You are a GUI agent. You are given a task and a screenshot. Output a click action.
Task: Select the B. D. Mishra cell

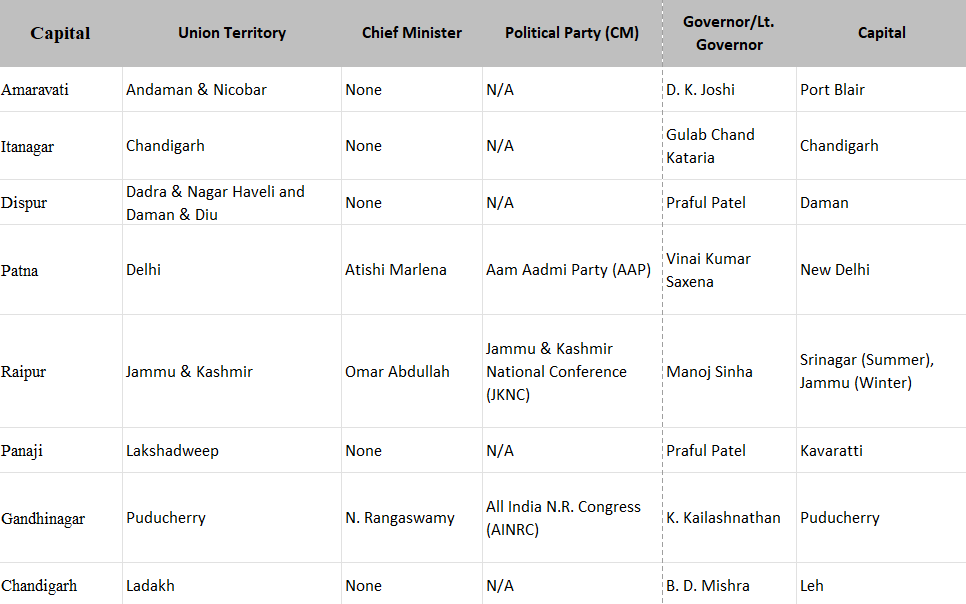click(707, 586)
